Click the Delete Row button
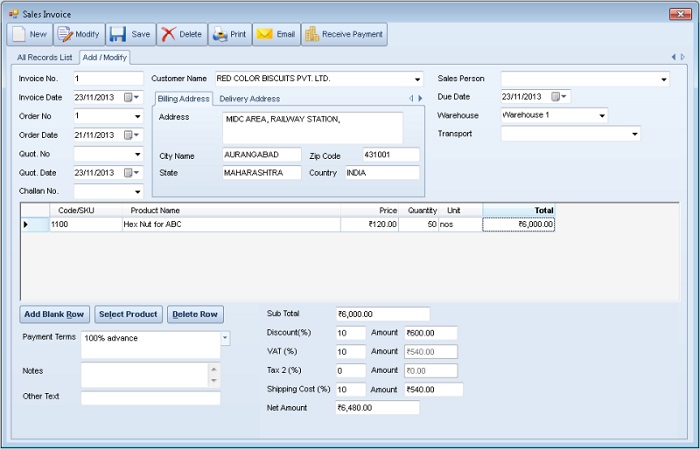Viewport: 700px width, 449px height. (195, 314)
